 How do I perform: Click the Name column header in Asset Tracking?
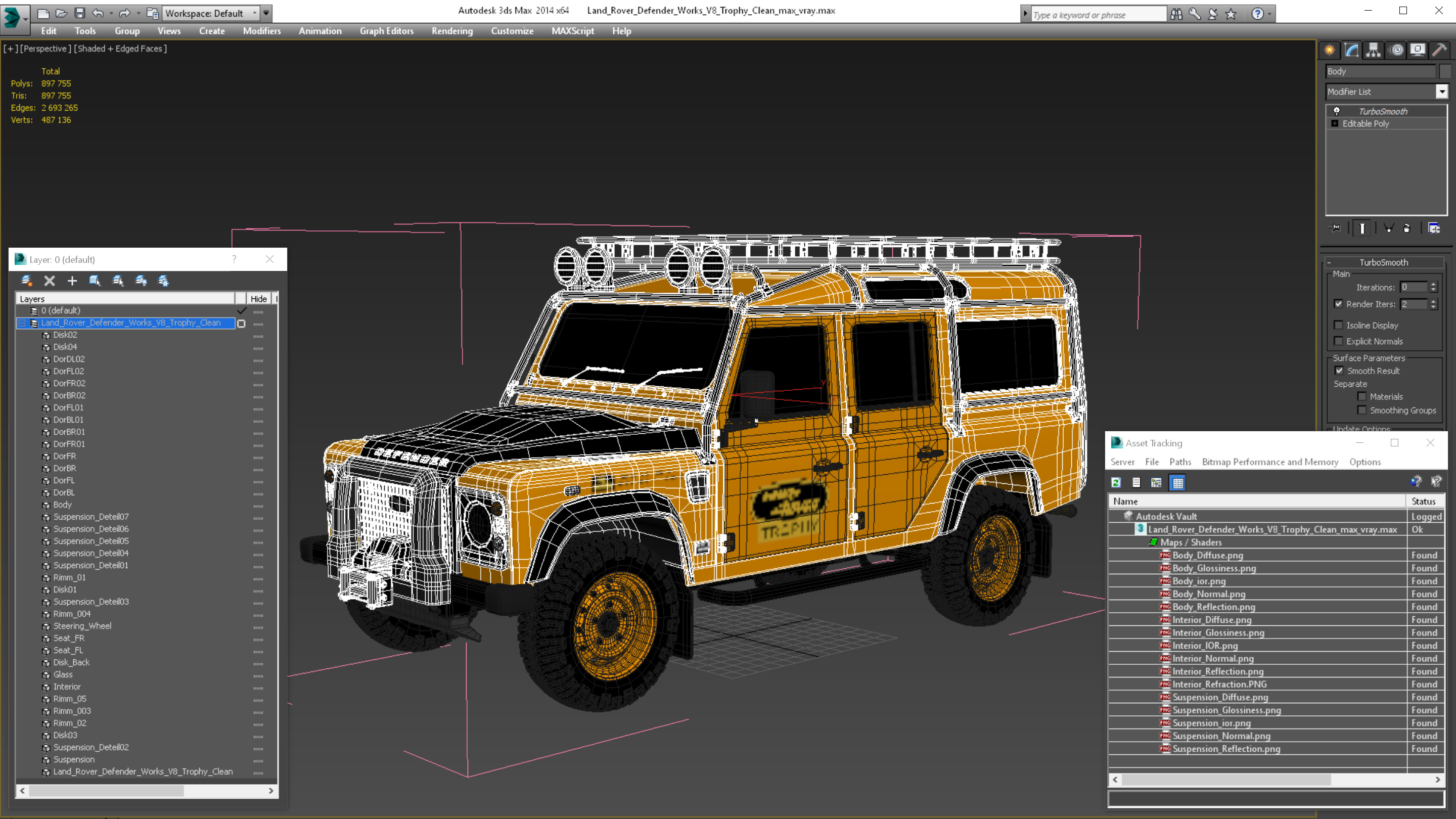[1257, 501]
